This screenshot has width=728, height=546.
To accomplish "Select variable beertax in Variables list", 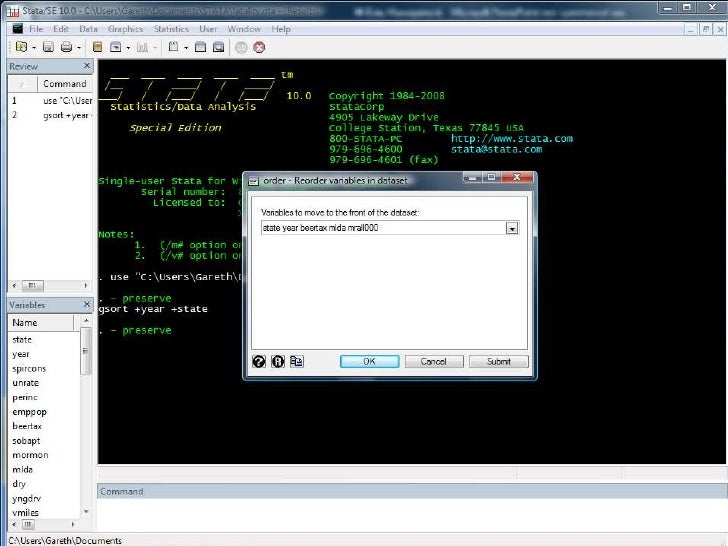I will tap(27, 426).
